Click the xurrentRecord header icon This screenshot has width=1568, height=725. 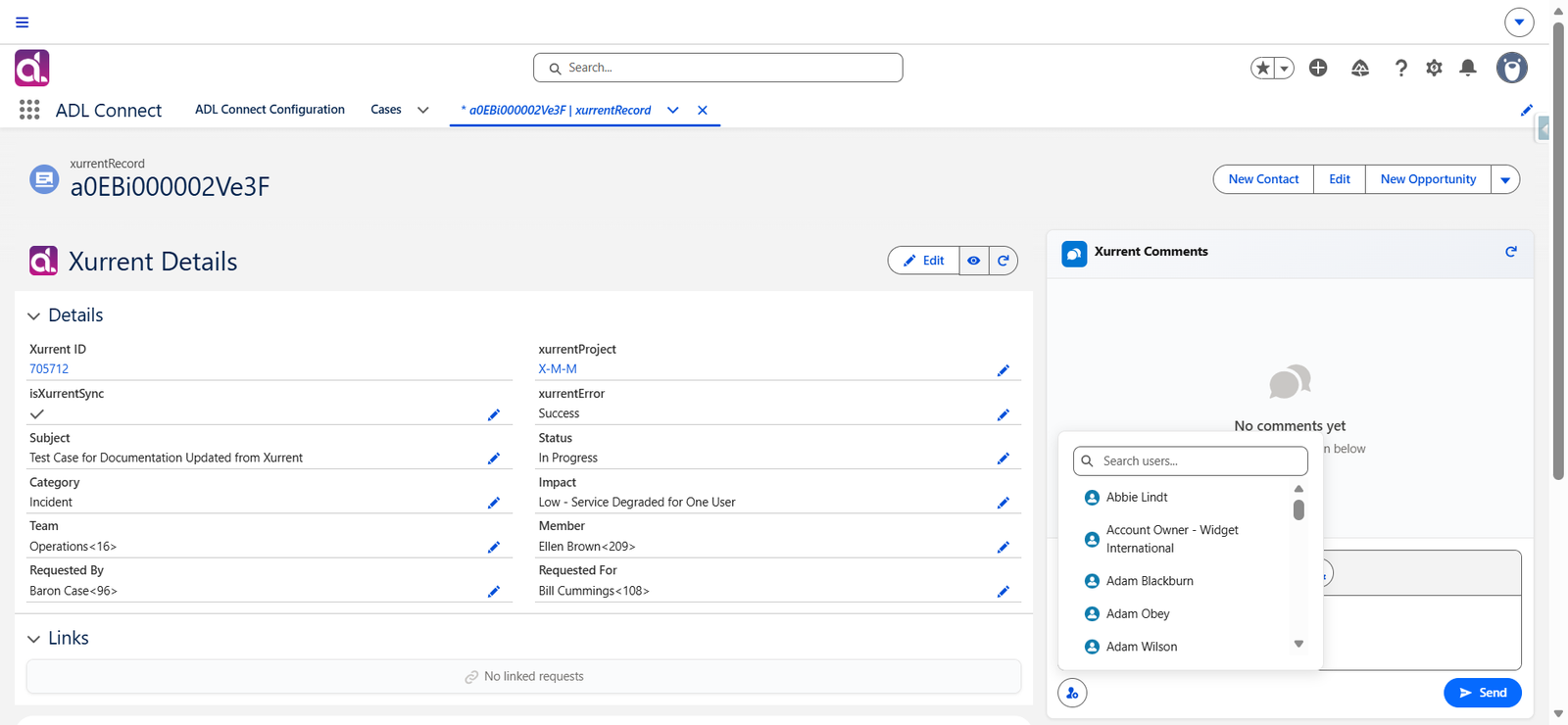tap(44, 179)
